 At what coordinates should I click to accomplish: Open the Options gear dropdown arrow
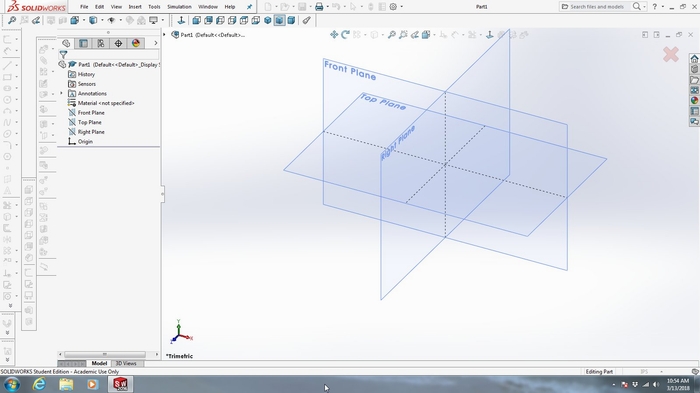pos(401,7)
